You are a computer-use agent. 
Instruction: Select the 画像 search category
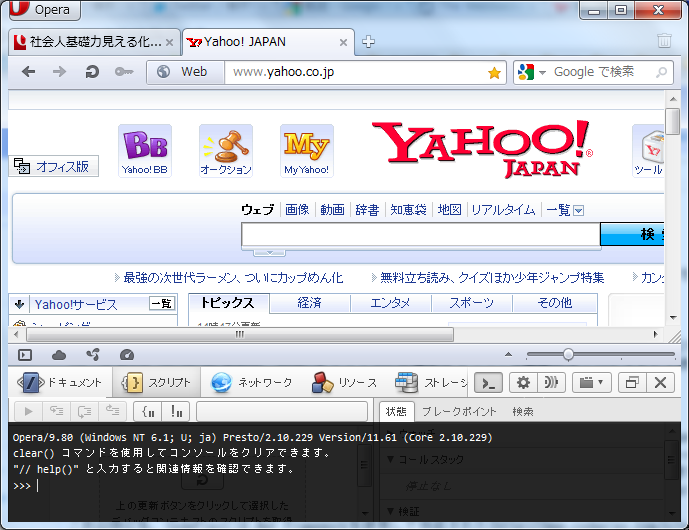click(297, 210)
